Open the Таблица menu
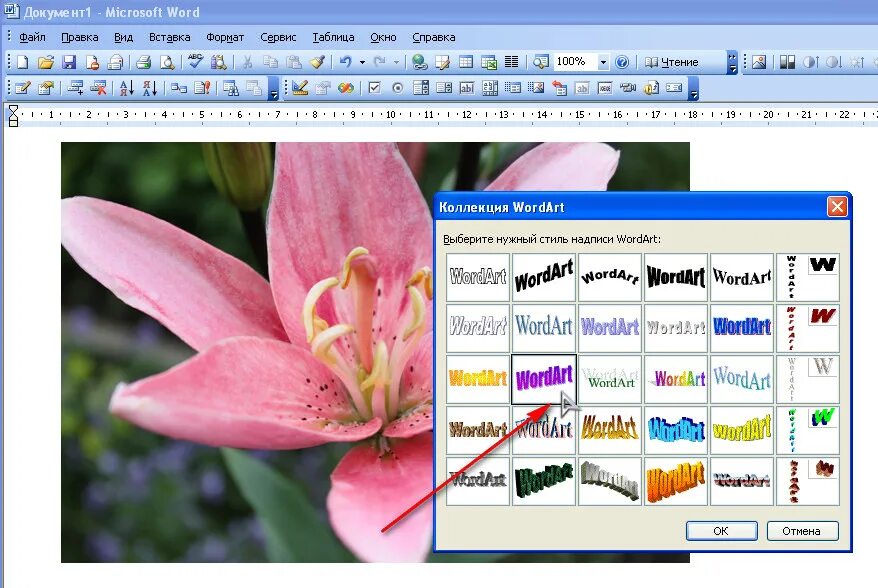 (x=333, y=38)
